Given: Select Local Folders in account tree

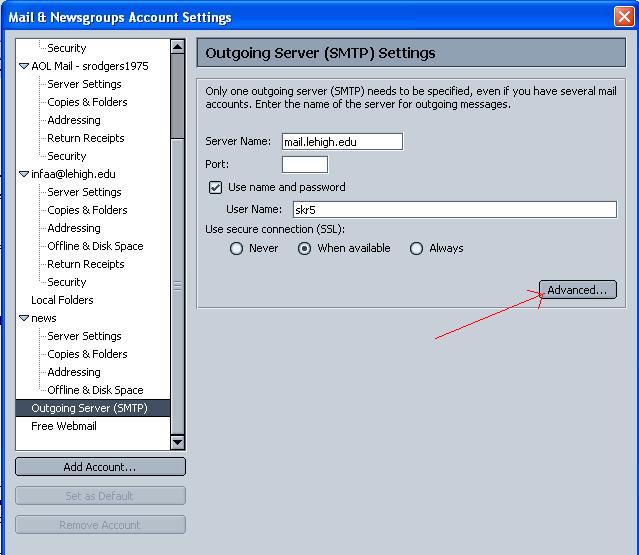Looking at the screenshot, I should 62,300.
